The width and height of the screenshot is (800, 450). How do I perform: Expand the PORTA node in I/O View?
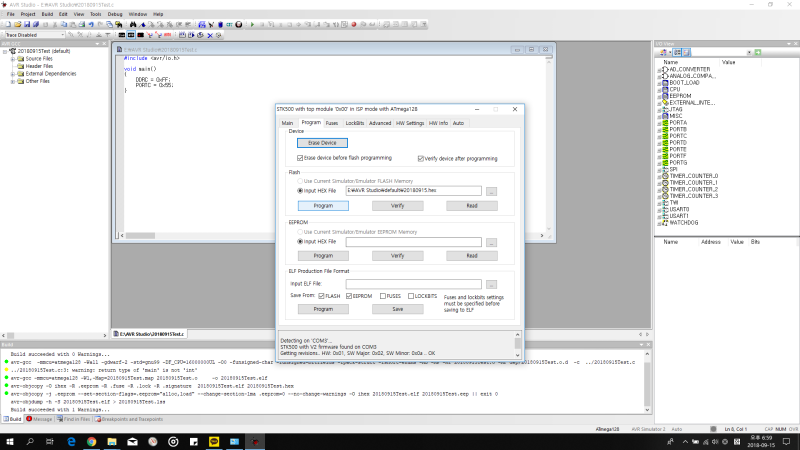pyautogui.click(x=659, y=123)
